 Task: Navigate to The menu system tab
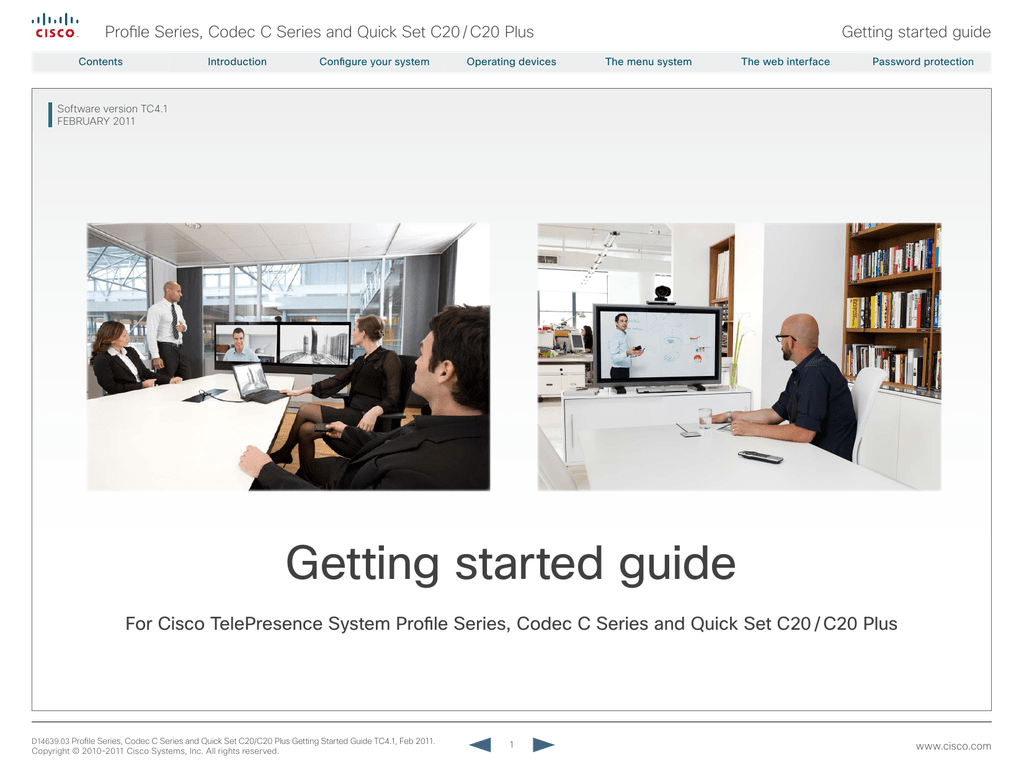click(x=648, y=62)
